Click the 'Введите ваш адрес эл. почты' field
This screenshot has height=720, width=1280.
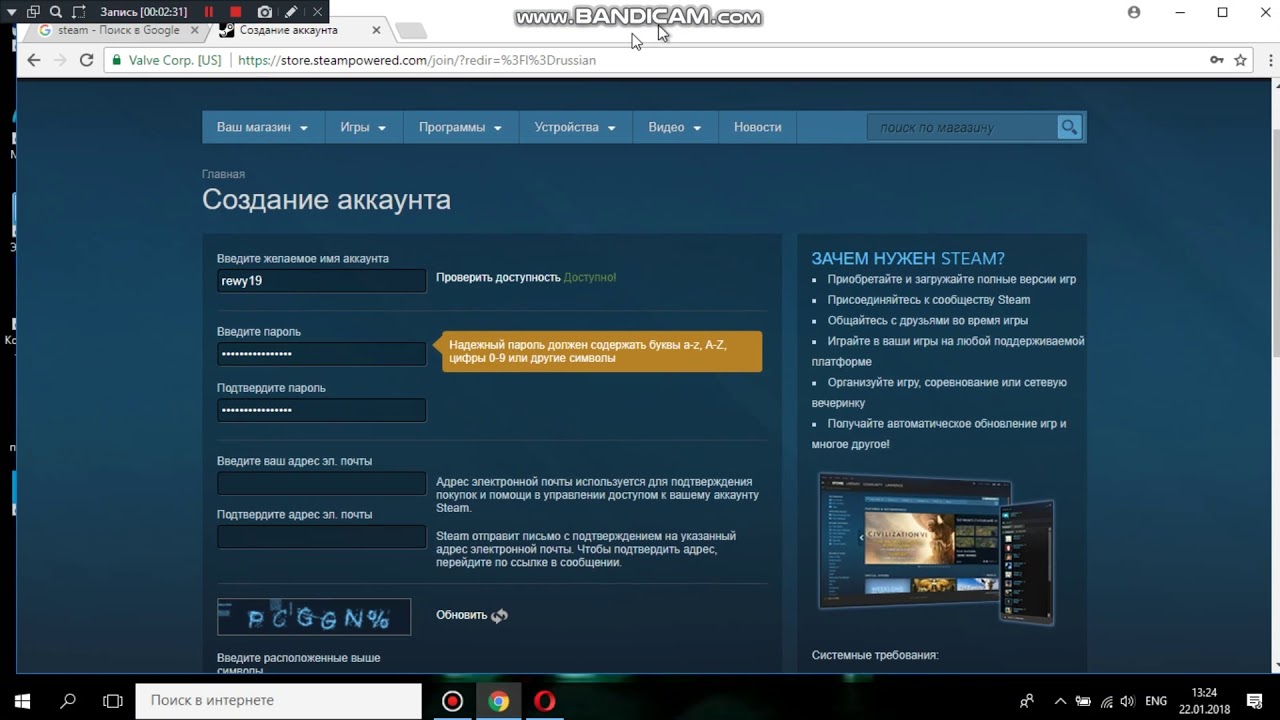[321, 484]
